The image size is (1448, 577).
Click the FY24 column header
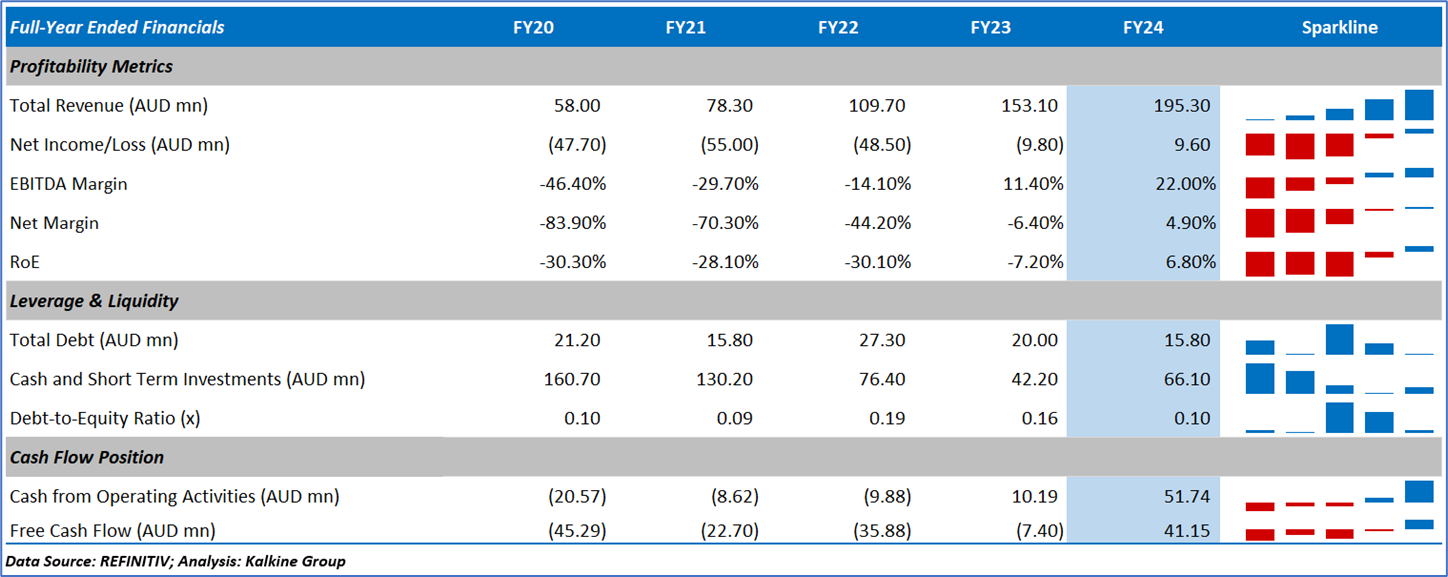pos(1143,28)
